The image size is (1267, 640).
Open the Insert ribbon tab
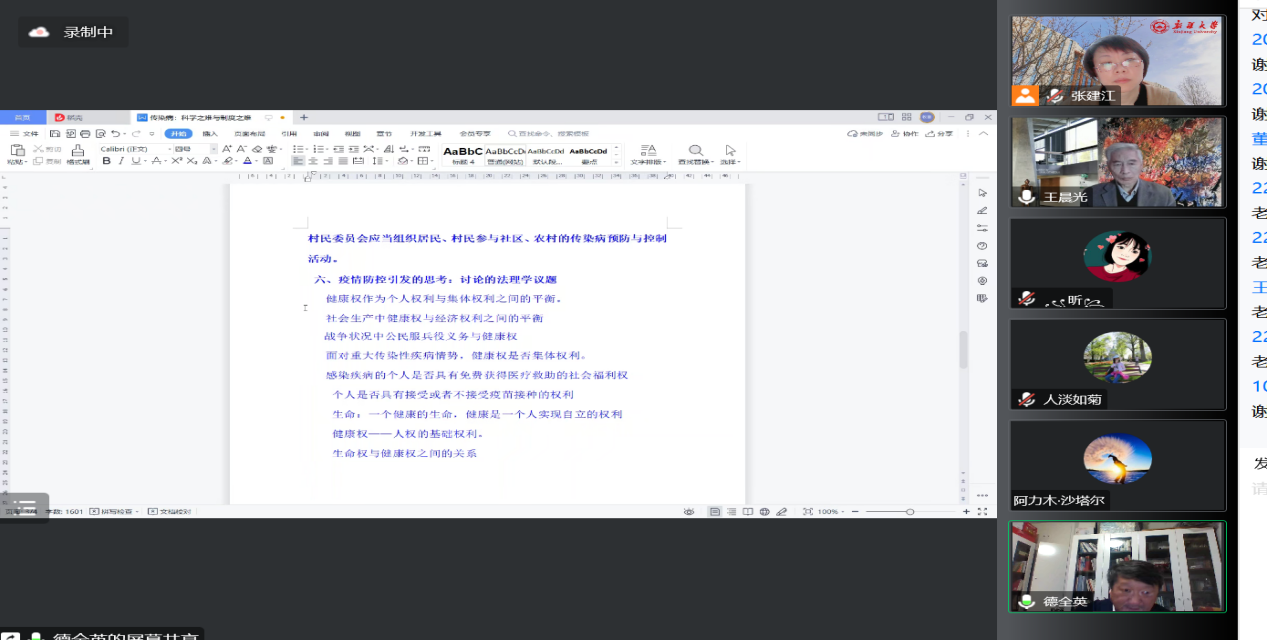pyautogui.click(x=210, y=133)
